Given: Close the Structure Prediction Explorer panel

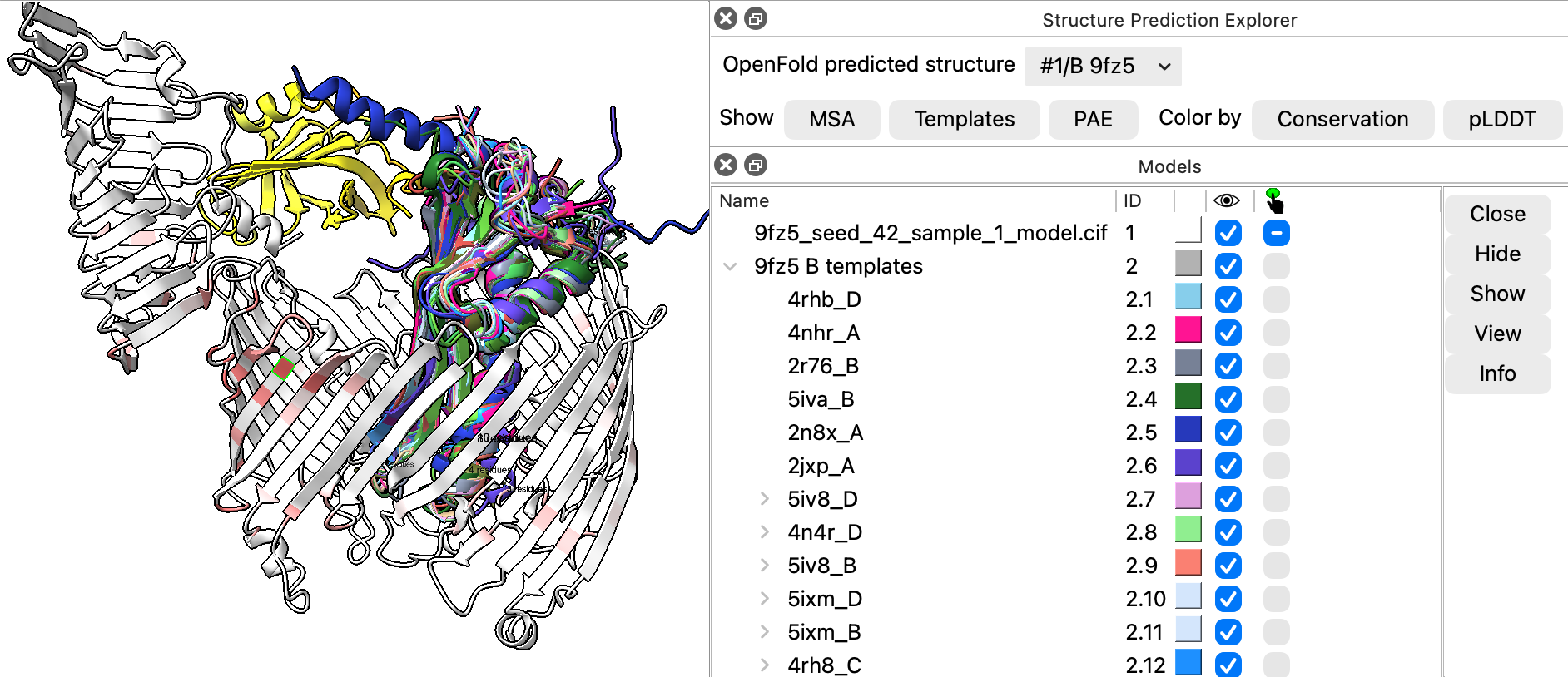Looking at the screenshot, I should click(726, 18).
